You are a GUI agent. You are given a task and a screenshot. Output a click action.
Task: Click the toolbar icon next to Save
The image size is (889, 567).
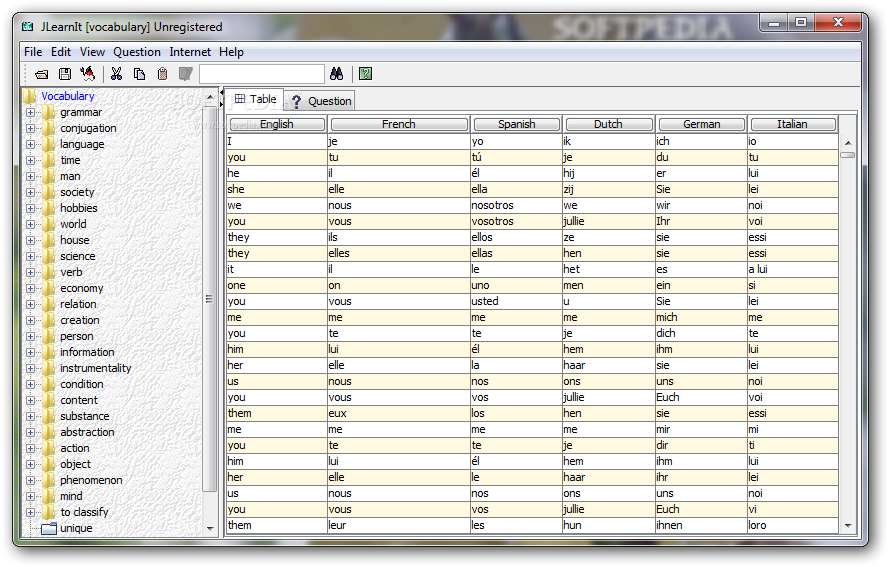click(87, 74)
